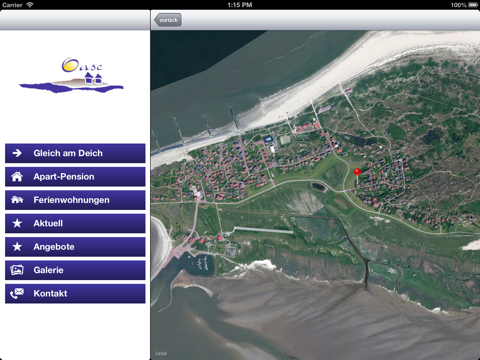
Task: Click the battery indicator in status bar
Action: pos(473,5)
